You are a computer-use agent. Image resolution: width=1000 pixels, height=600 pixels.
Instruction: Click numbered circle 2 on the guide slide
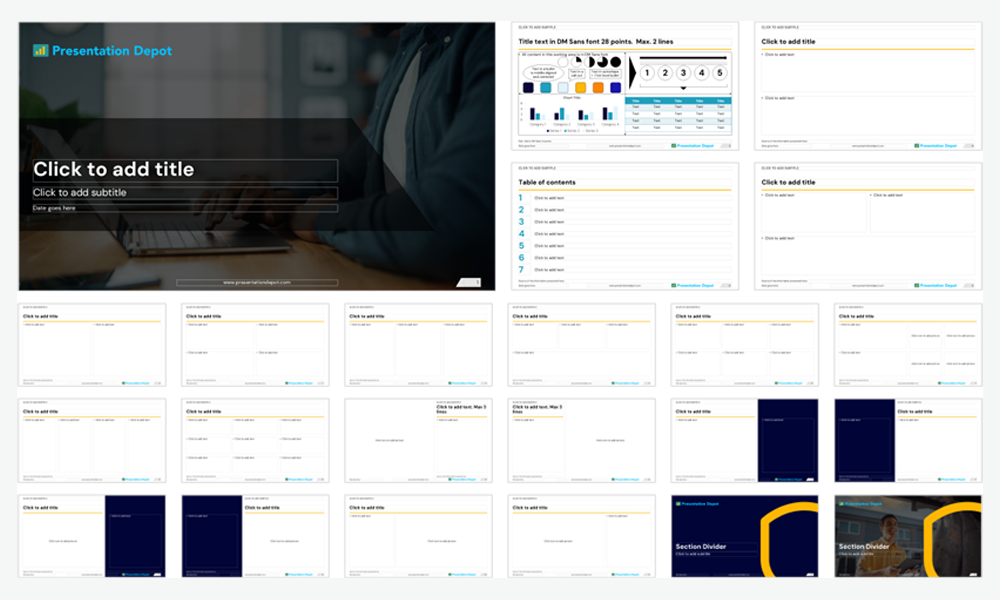(x=665, y=73)
